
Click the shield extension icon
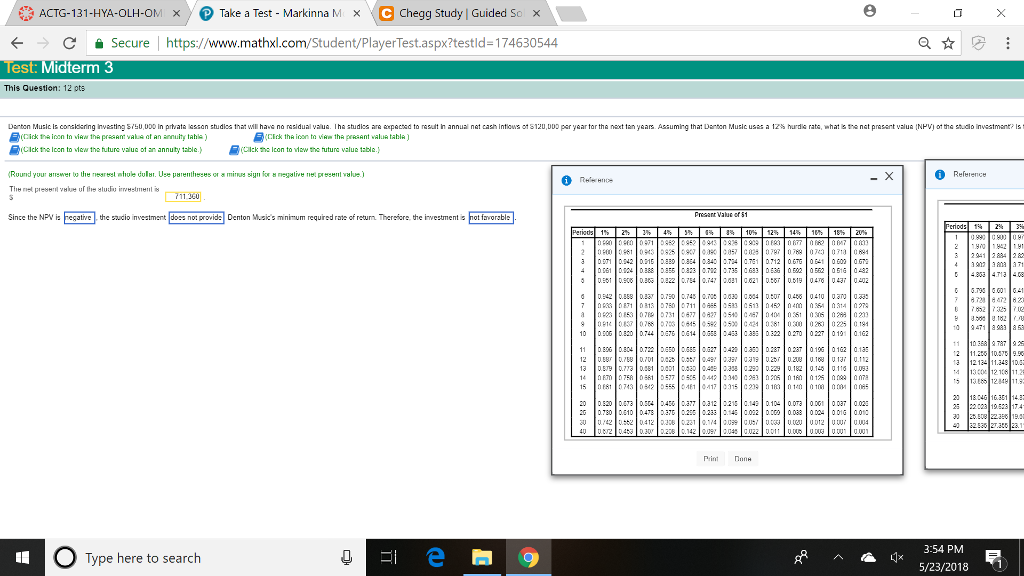(978, 43)
